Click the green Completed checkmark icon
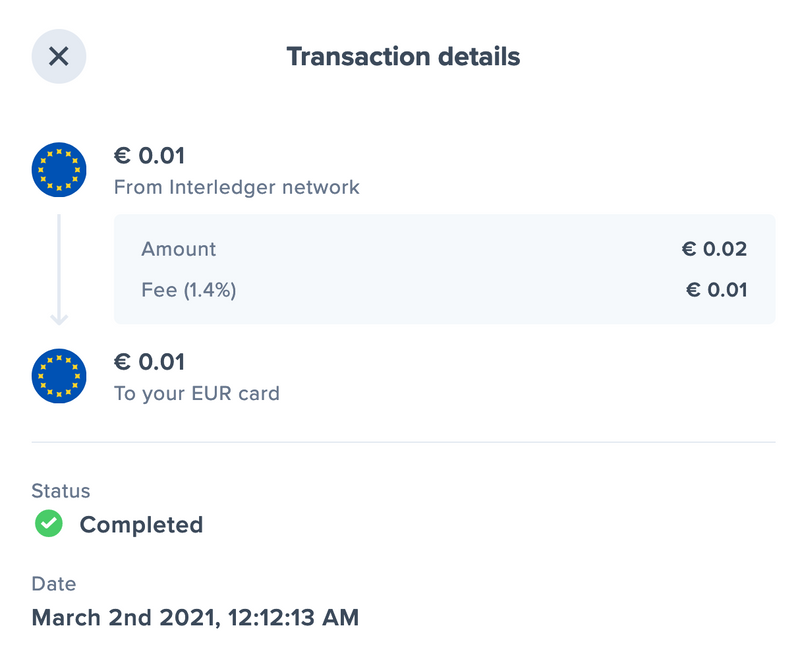The width and height of the screenshot is (800, 659). point(48,524)
